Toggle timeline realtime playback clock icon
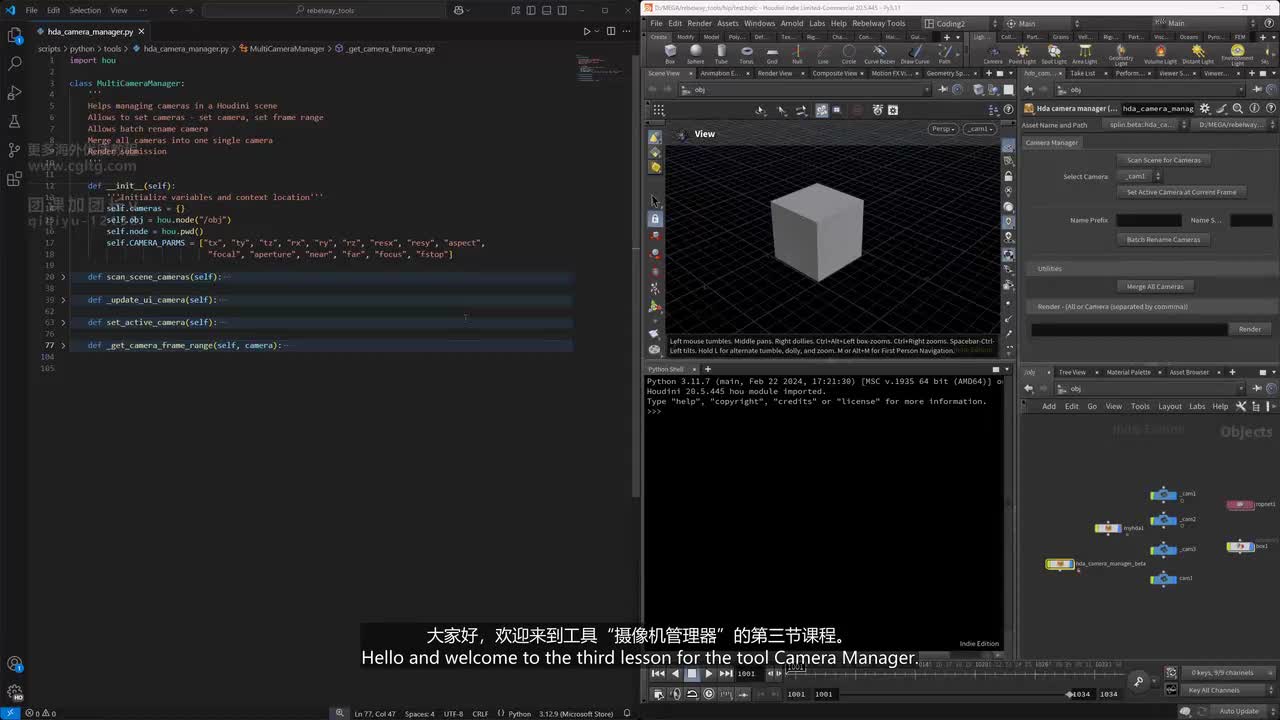 click(x=709, y=694)
